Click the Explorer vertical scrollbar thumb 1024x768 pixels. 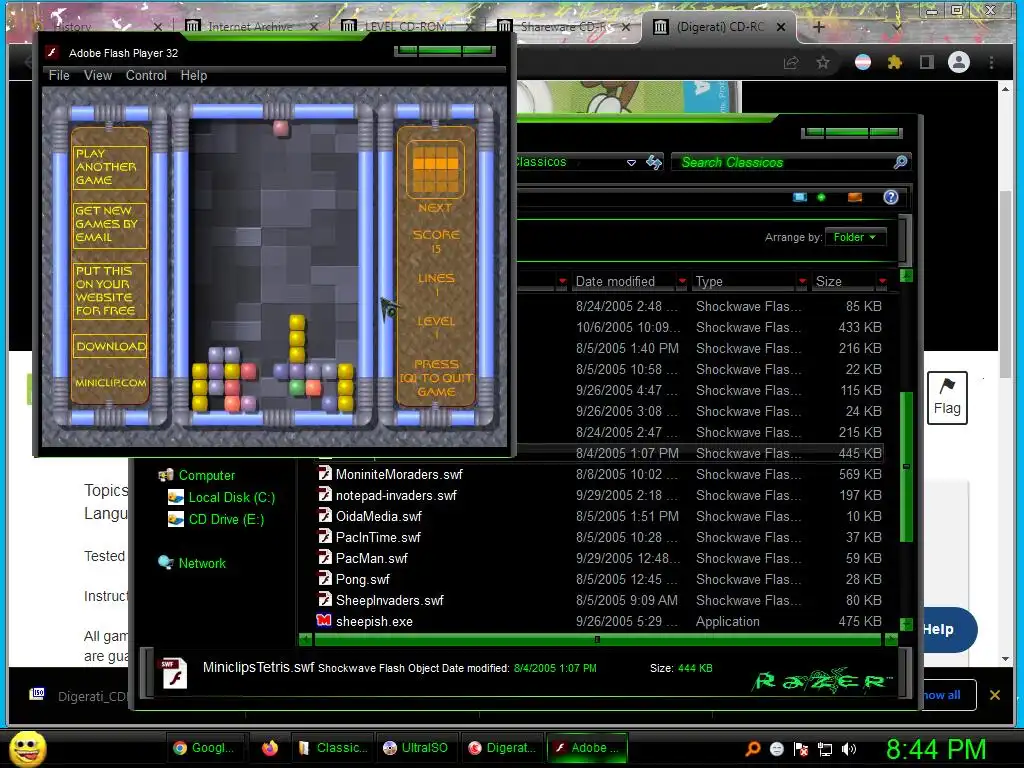(906, 466)
